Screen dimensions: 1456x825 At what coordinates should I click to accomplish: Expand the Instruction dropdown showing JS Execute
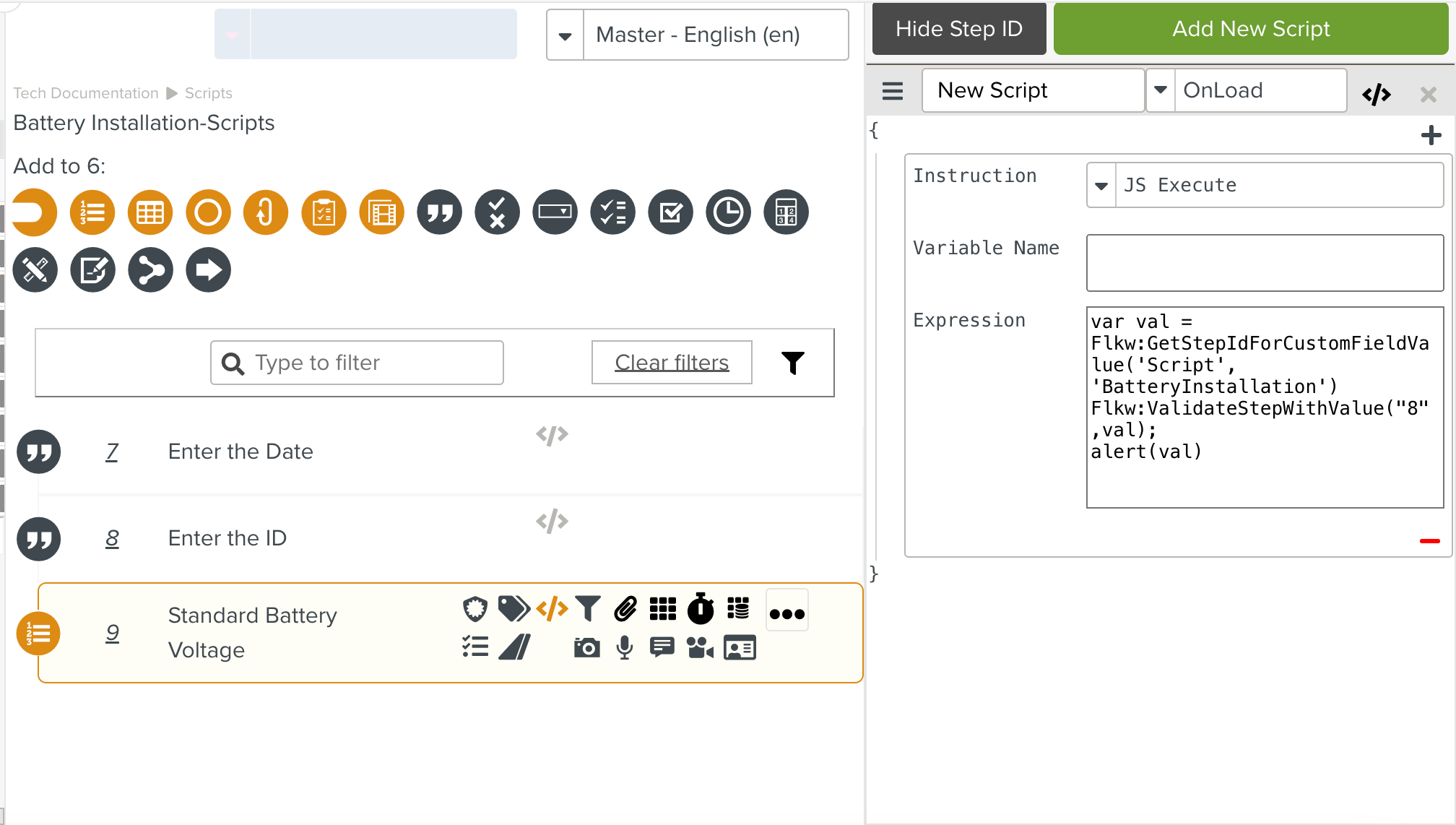pyautogui.click(x=1101, y=185)
